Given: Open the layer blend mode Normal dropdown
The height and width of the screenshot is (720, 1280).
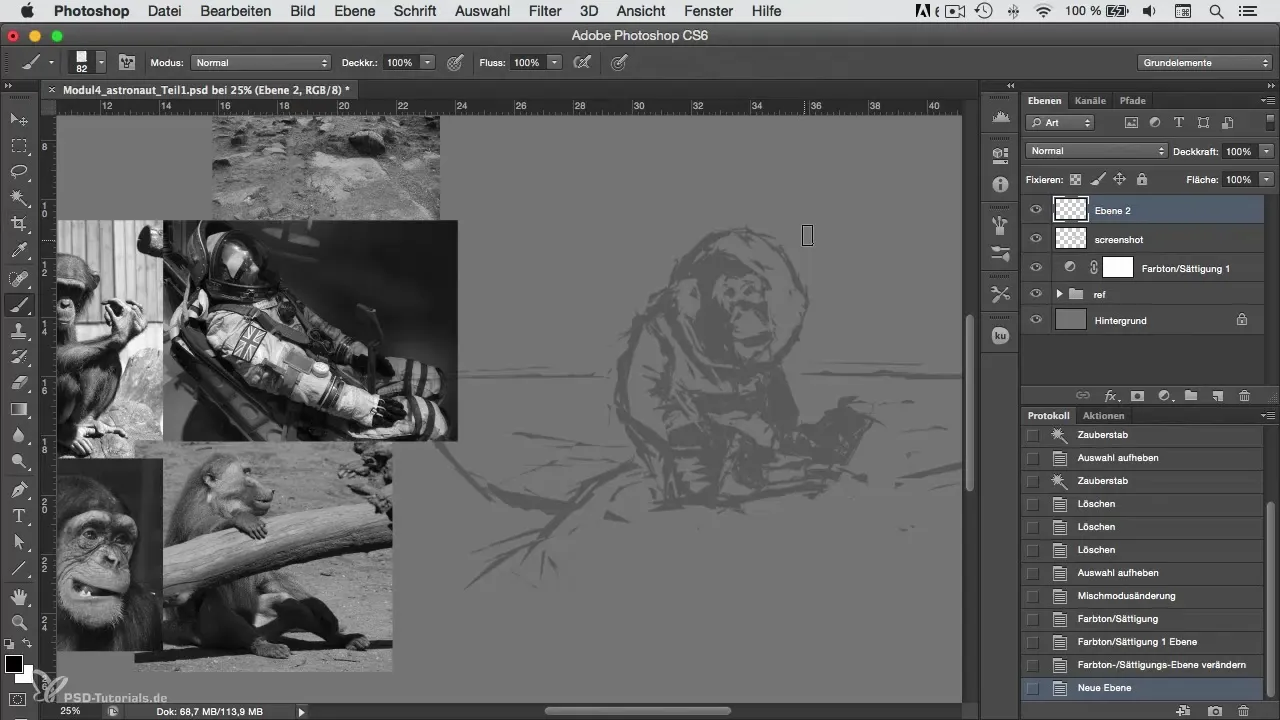Looking at the screenshot, I should (x=1097, y=151).
